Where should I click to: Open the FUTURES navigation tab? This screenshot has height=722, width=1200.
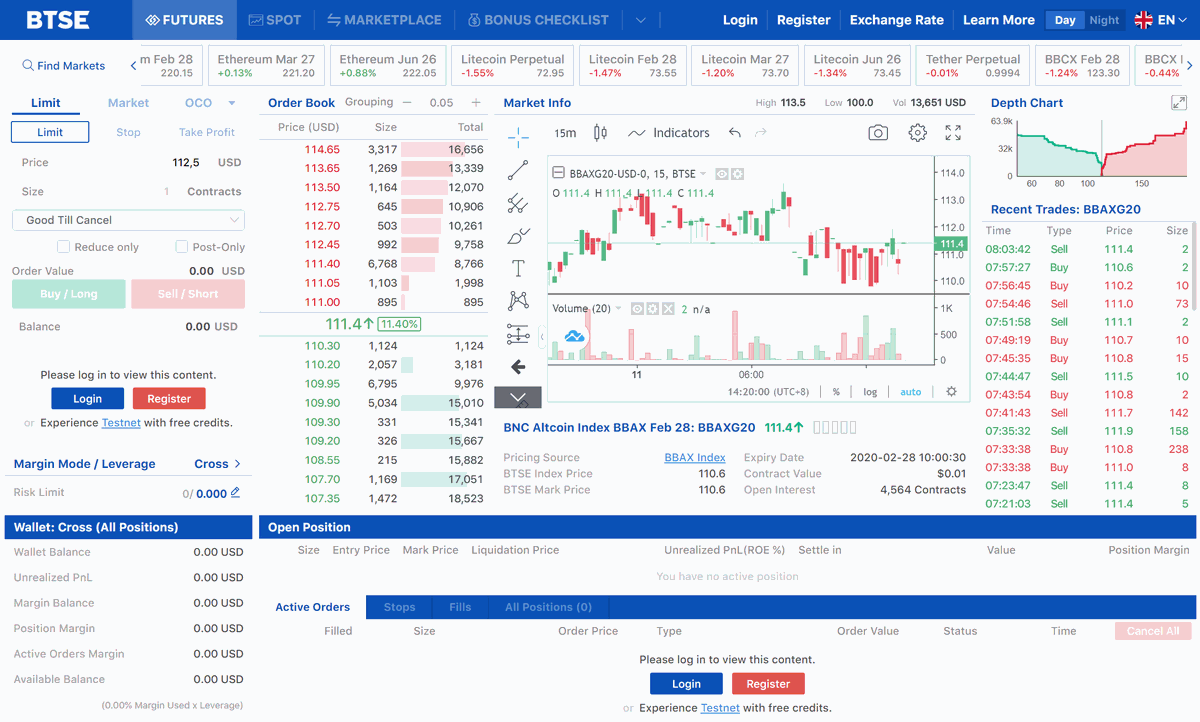(184, 20)
